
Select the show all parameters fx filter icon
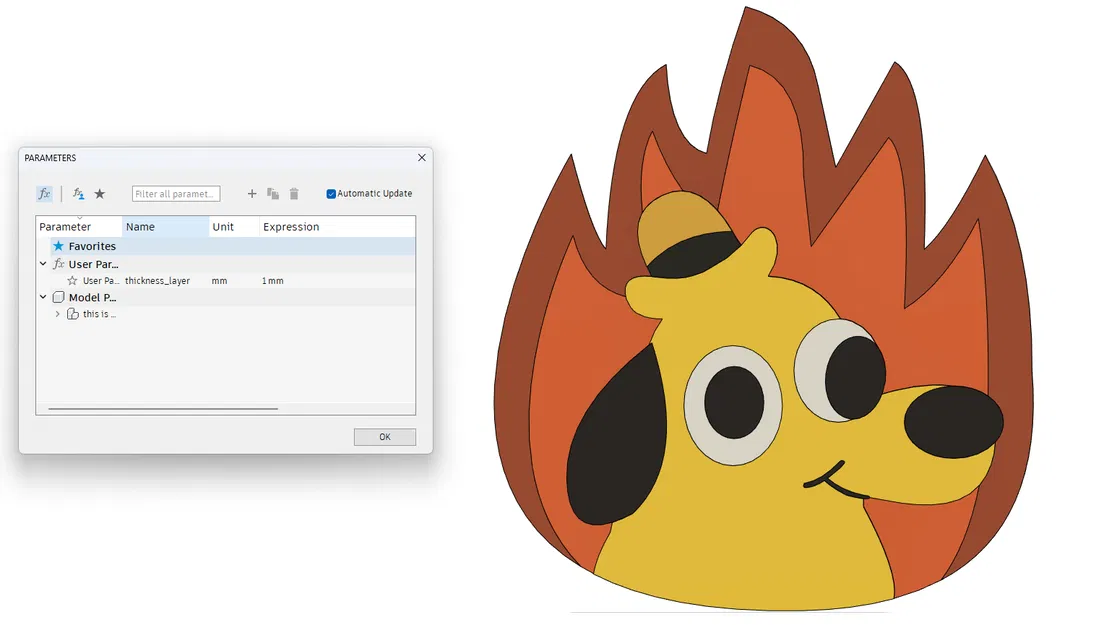(44, 194)
